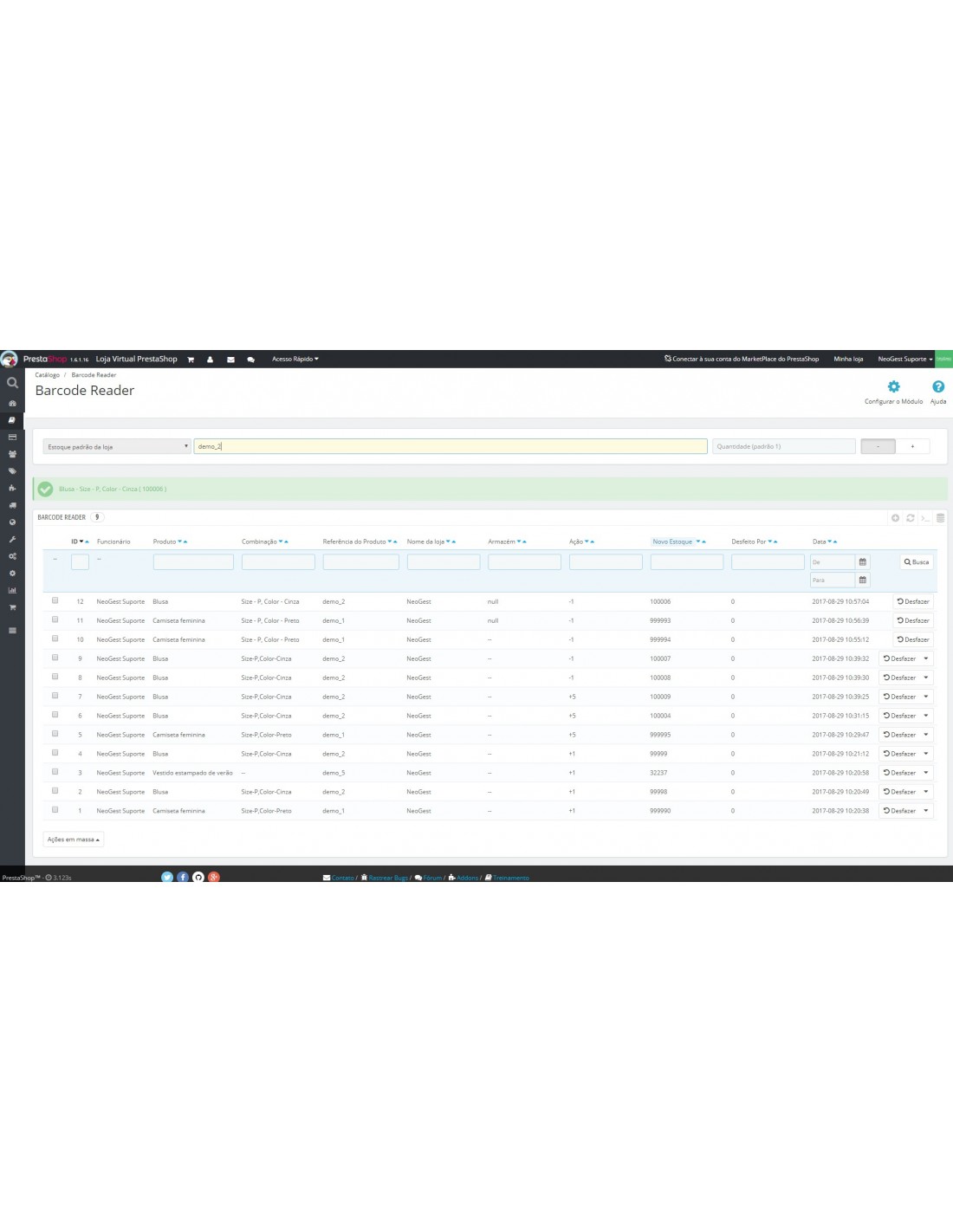Click the envelope messages icon in header

click(230, 360)
